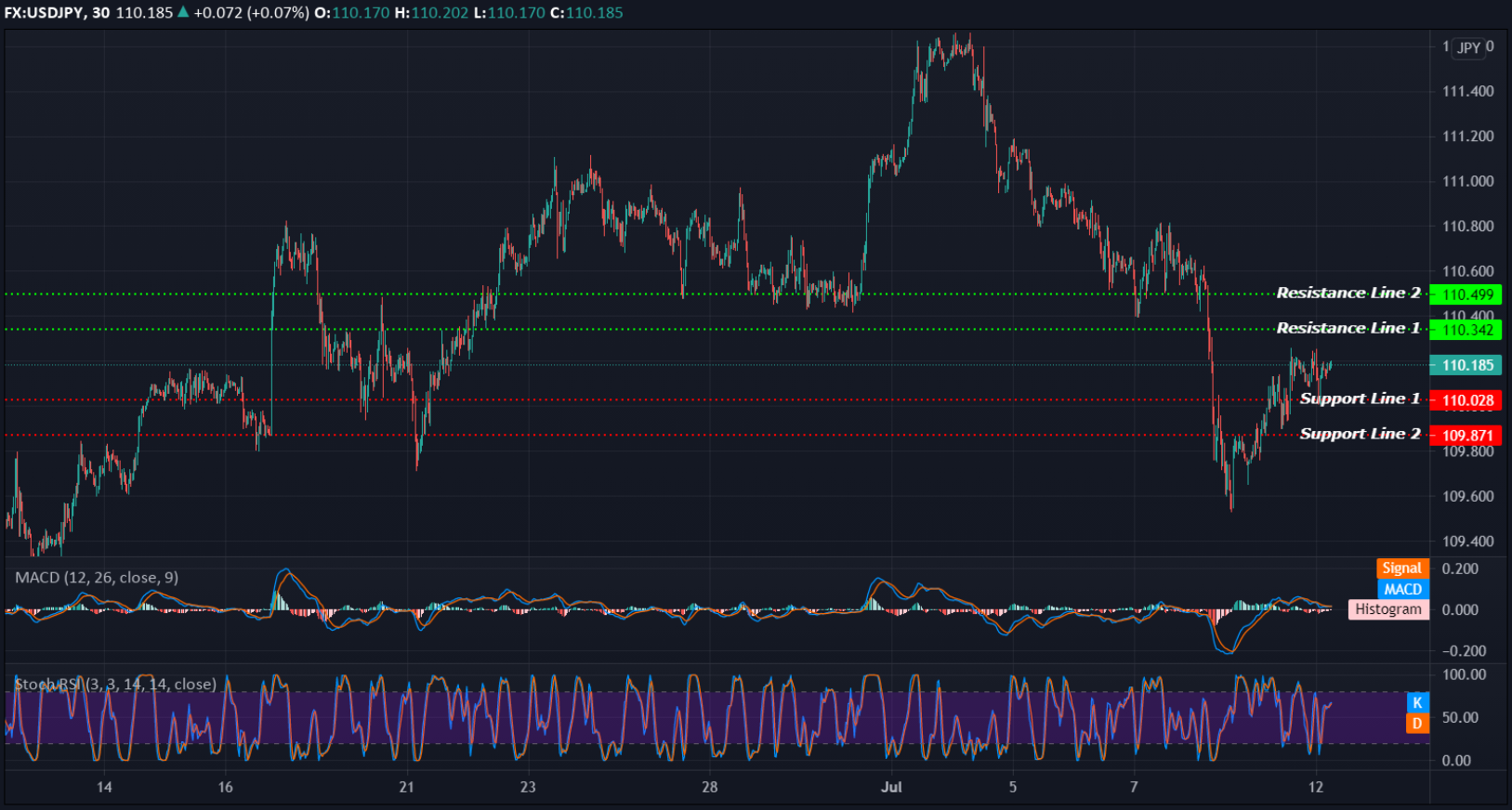The width and height of the screenshot is (1512, 810).
Task: Click the MACD (12, 26, close, 9) legend
Action: [97, 578]
